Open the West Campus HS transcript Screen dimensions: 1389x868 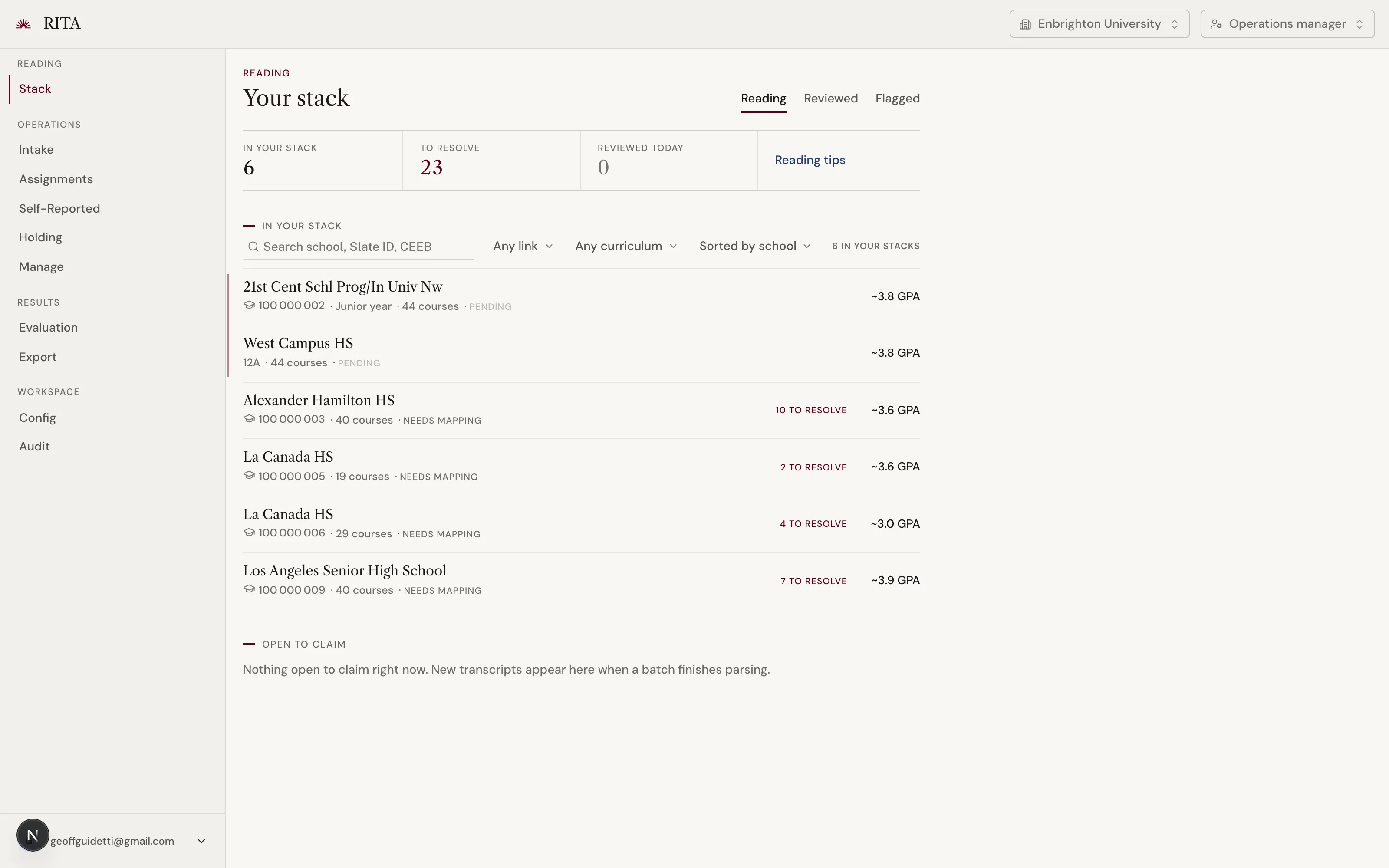pyautogui.click(x=582, y=354)
